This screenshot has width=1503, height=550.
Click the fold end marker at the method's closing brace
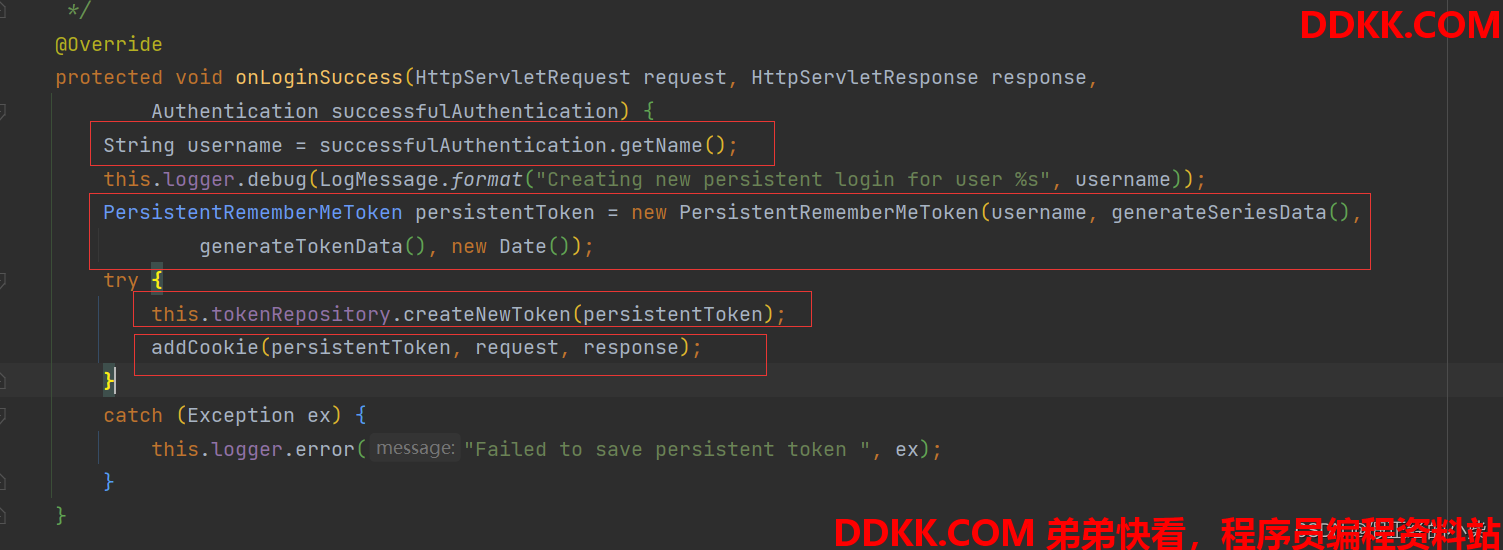pyautogui.click(x=3, y=517)
